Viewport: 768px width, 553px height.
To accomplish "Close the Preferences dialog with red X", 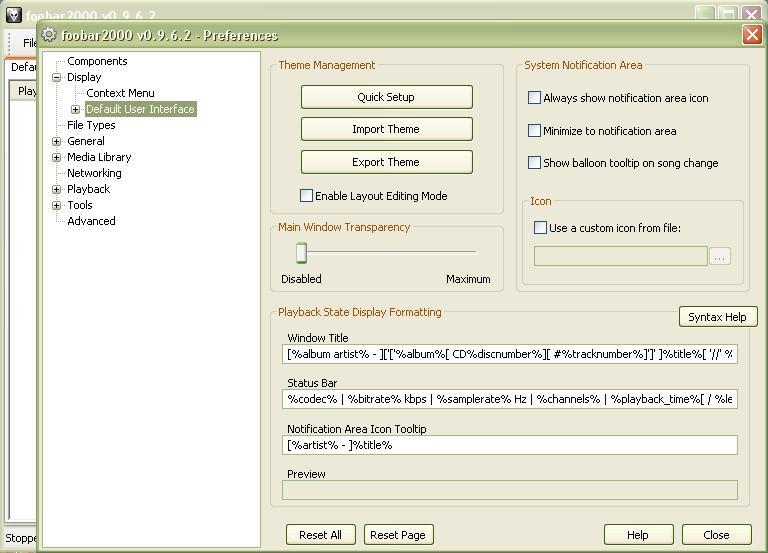I will (x=752, y=35).
